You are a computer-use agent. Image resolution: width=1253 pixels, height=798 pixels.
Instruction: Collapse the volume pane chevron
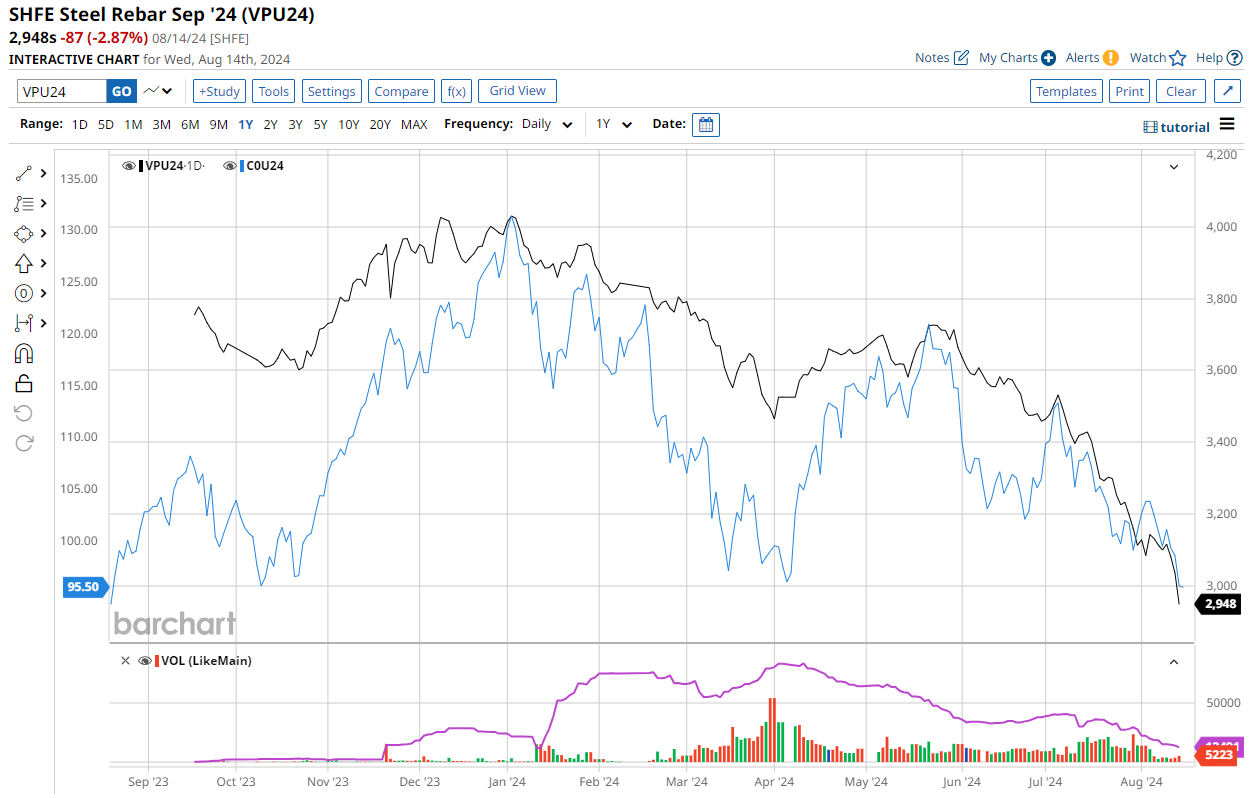pyautogui.click(x=1174, y=661)
